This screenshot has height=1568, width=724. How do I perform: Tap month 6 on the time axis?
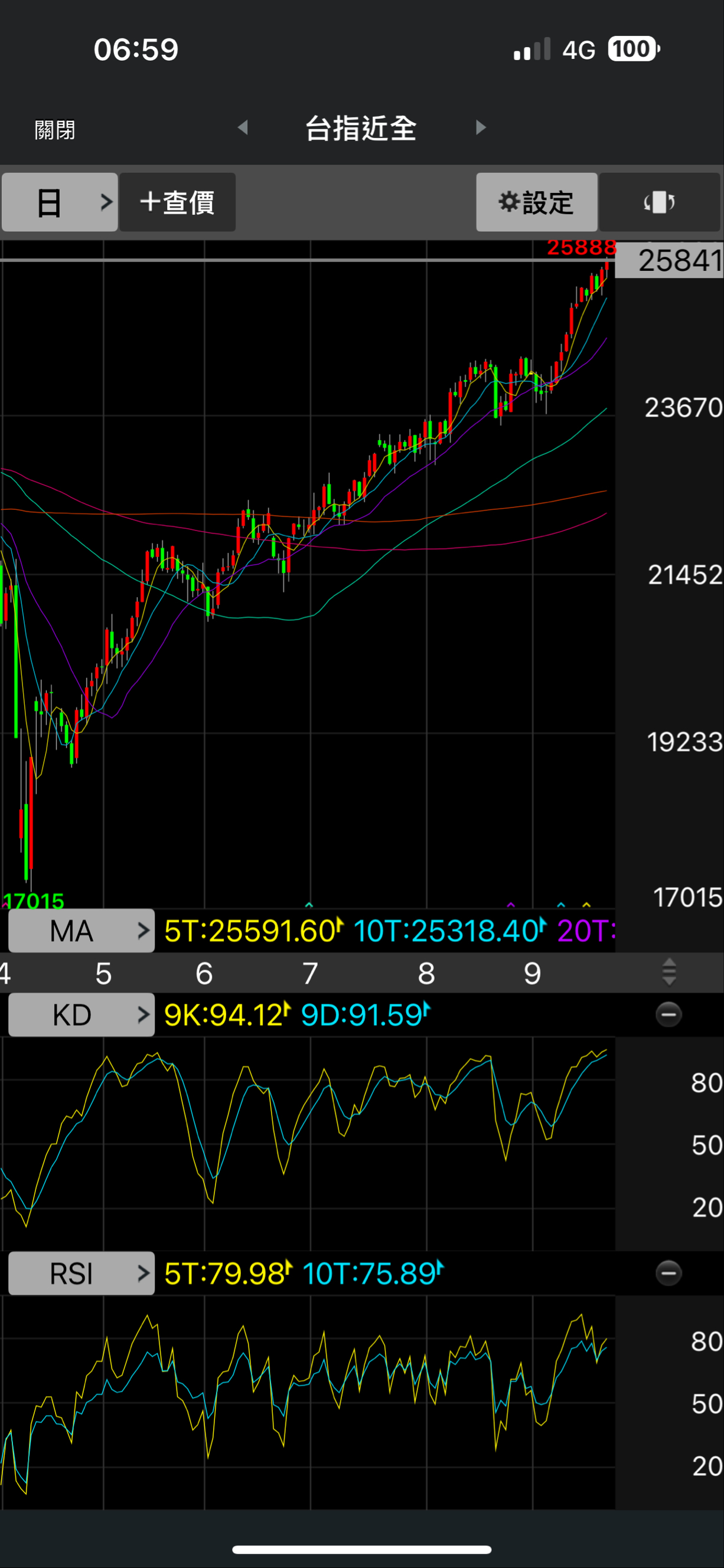click(x=204, y=973)
